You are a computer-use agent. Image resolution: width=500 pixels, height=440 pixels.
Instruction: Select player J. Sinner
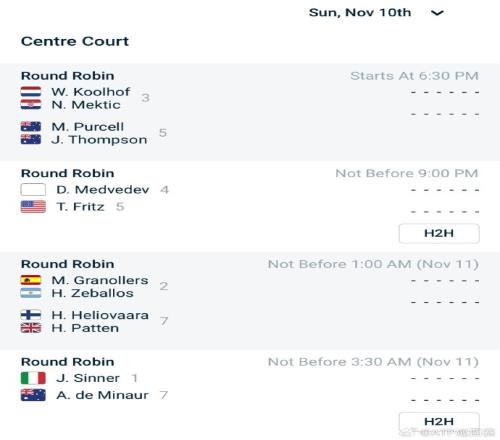pyautogui.click(x=88, y=378)
